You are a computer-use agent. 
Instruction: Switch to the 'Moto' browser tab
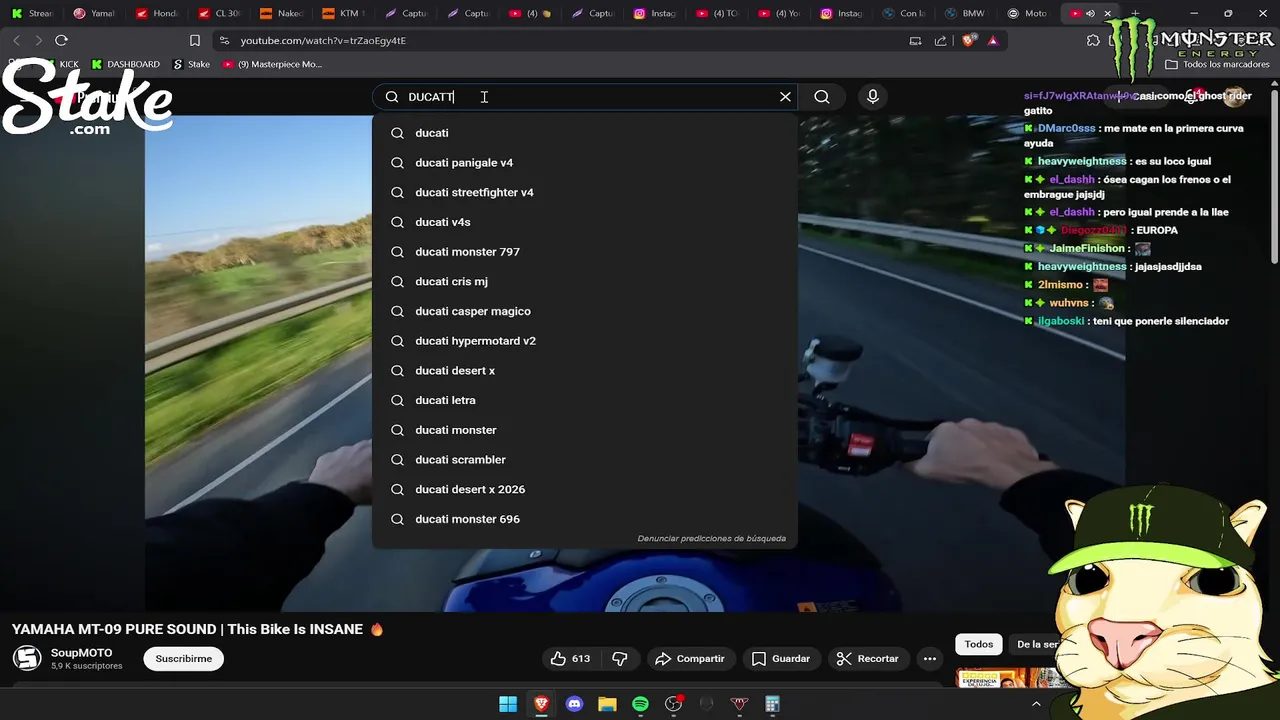(x=1027, y=13)
